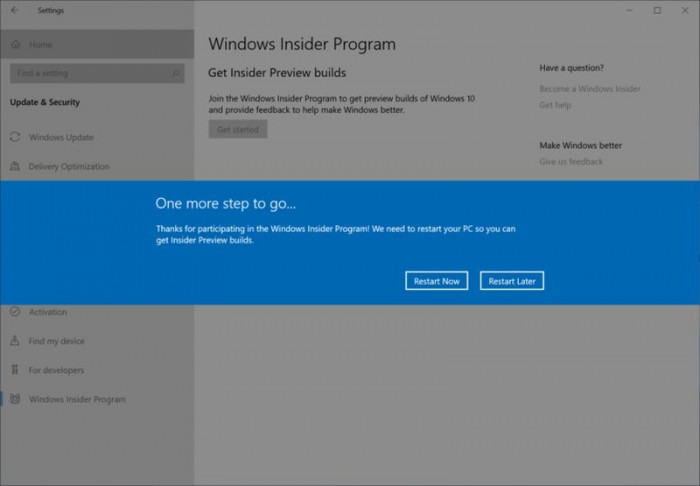Image resolution: width=700 pixels, height=486 pixels.
Task: Click the Restart Now button
Action: (x=437, y=281)
